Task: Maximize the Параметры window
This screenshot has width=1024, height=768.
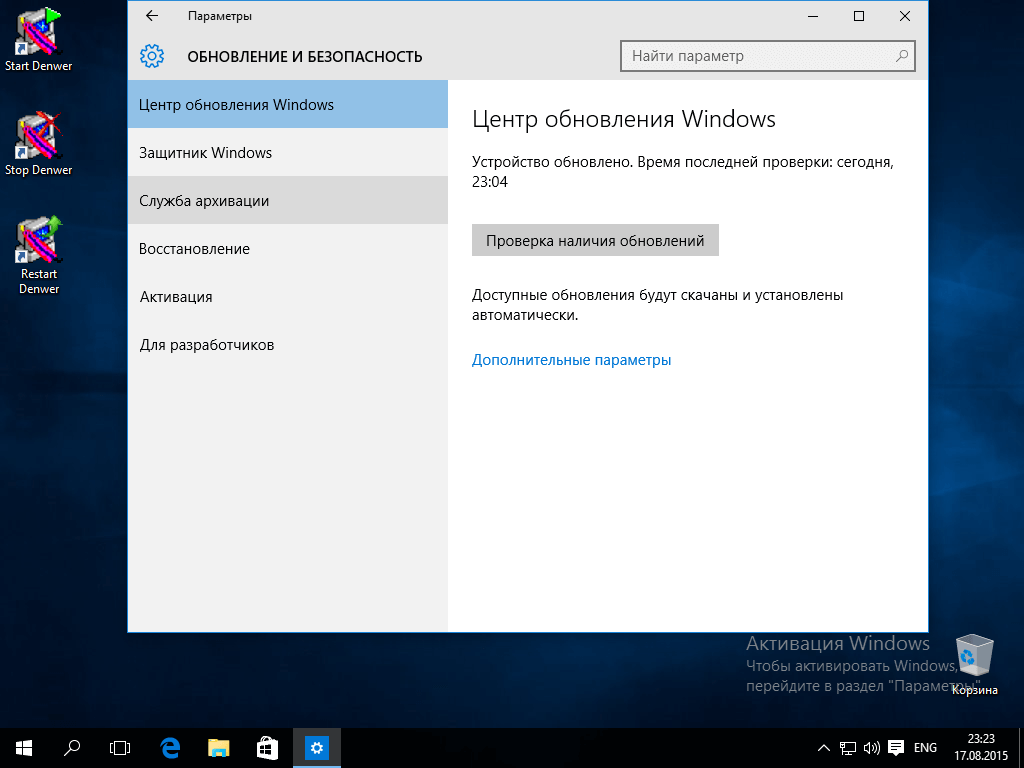Action: click(859, 16)
